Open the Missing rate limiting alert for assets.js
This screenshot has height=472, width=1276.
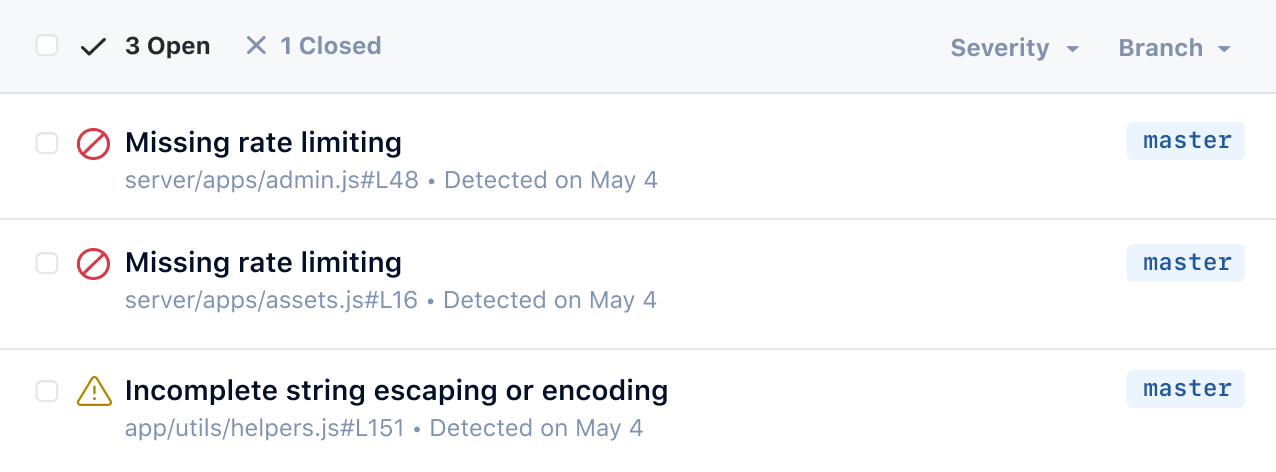(263, 263)
